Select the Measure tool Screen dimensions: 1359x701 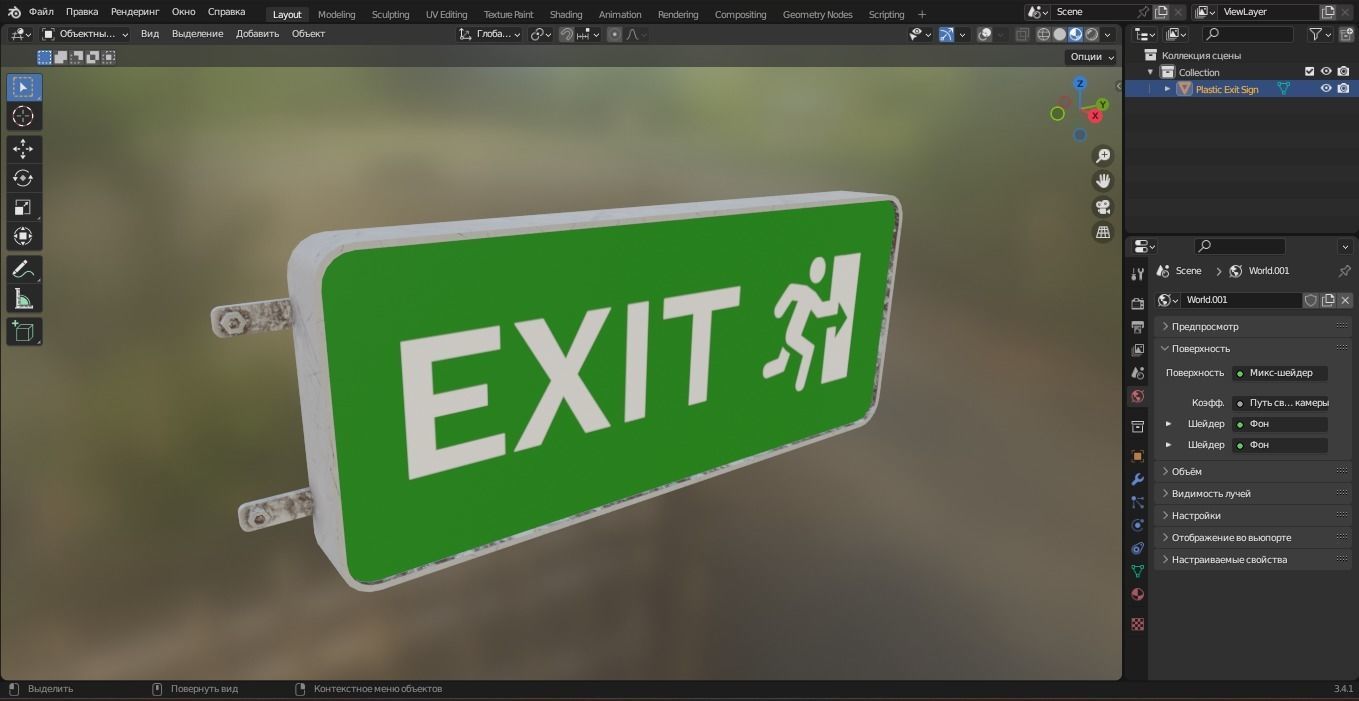[x=23, y=298]
